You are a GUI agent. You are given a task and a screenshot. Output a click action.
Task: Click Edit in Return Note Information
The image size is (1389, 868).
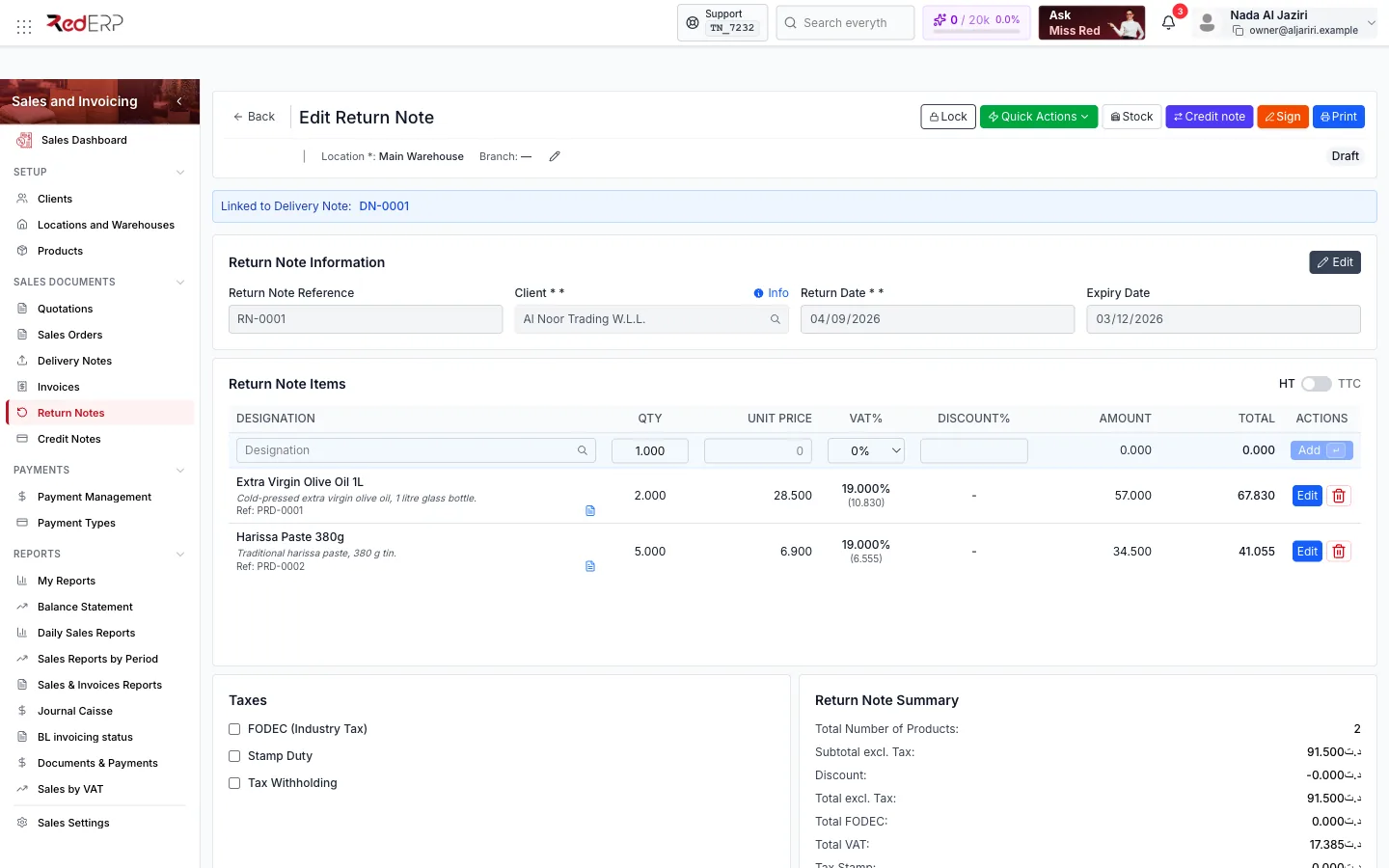[1335, 262]
